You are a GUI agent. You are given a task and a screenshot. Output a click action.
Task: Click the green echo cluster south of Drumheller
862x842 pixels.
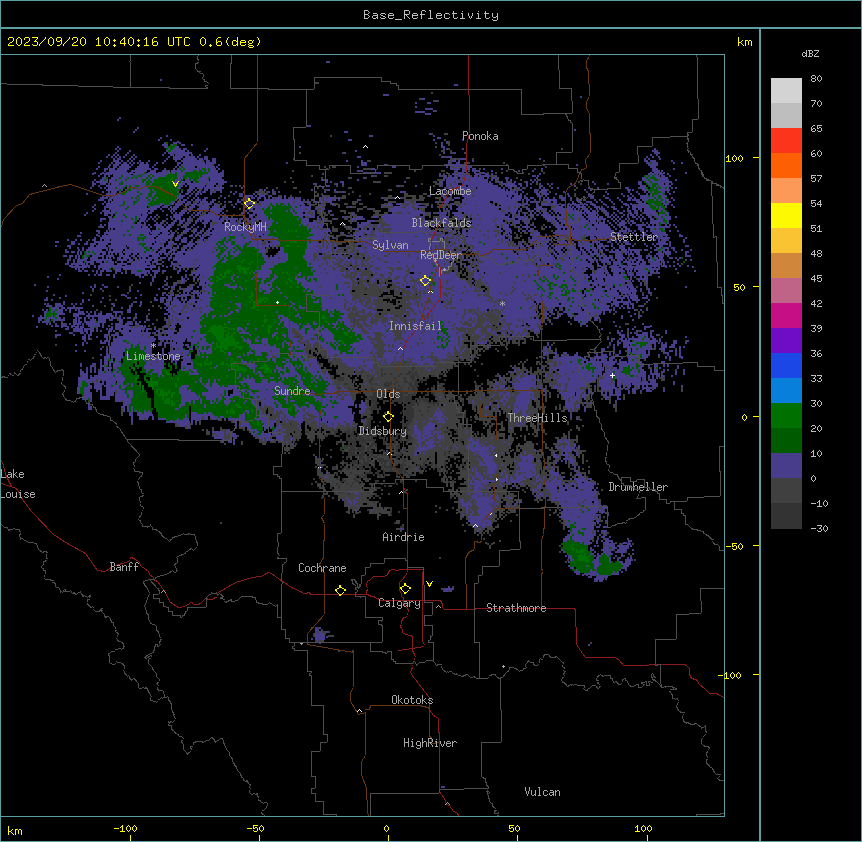click(x=591, y=560)
